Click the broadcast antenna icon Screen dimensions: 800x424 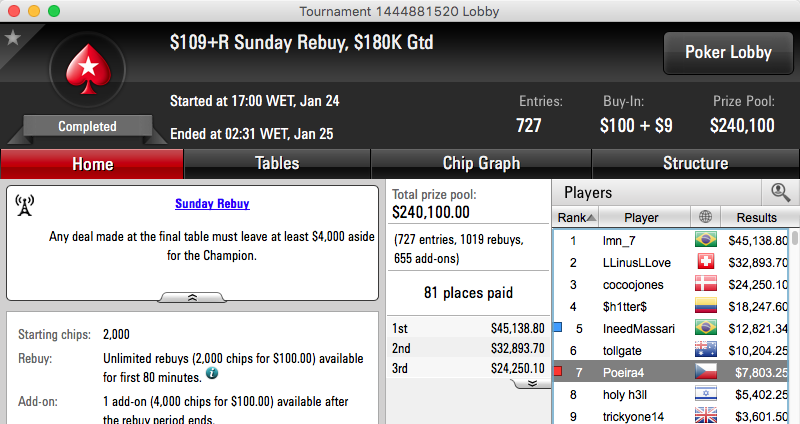[x=24, y=205]
